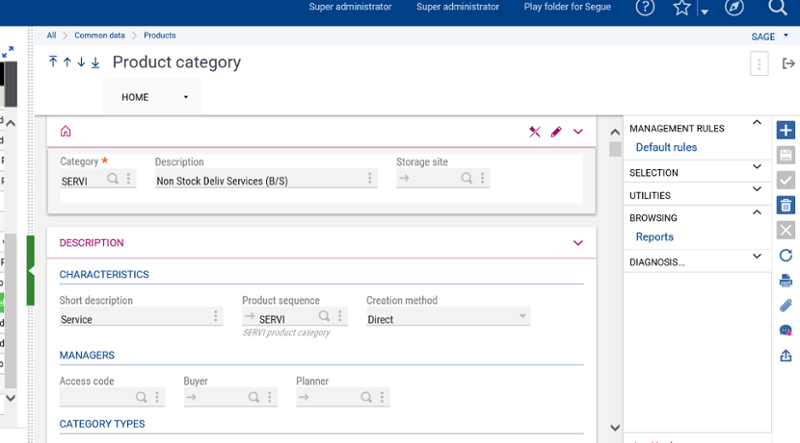Open the Default rules link
800x443 pixels.
[666, 148]
